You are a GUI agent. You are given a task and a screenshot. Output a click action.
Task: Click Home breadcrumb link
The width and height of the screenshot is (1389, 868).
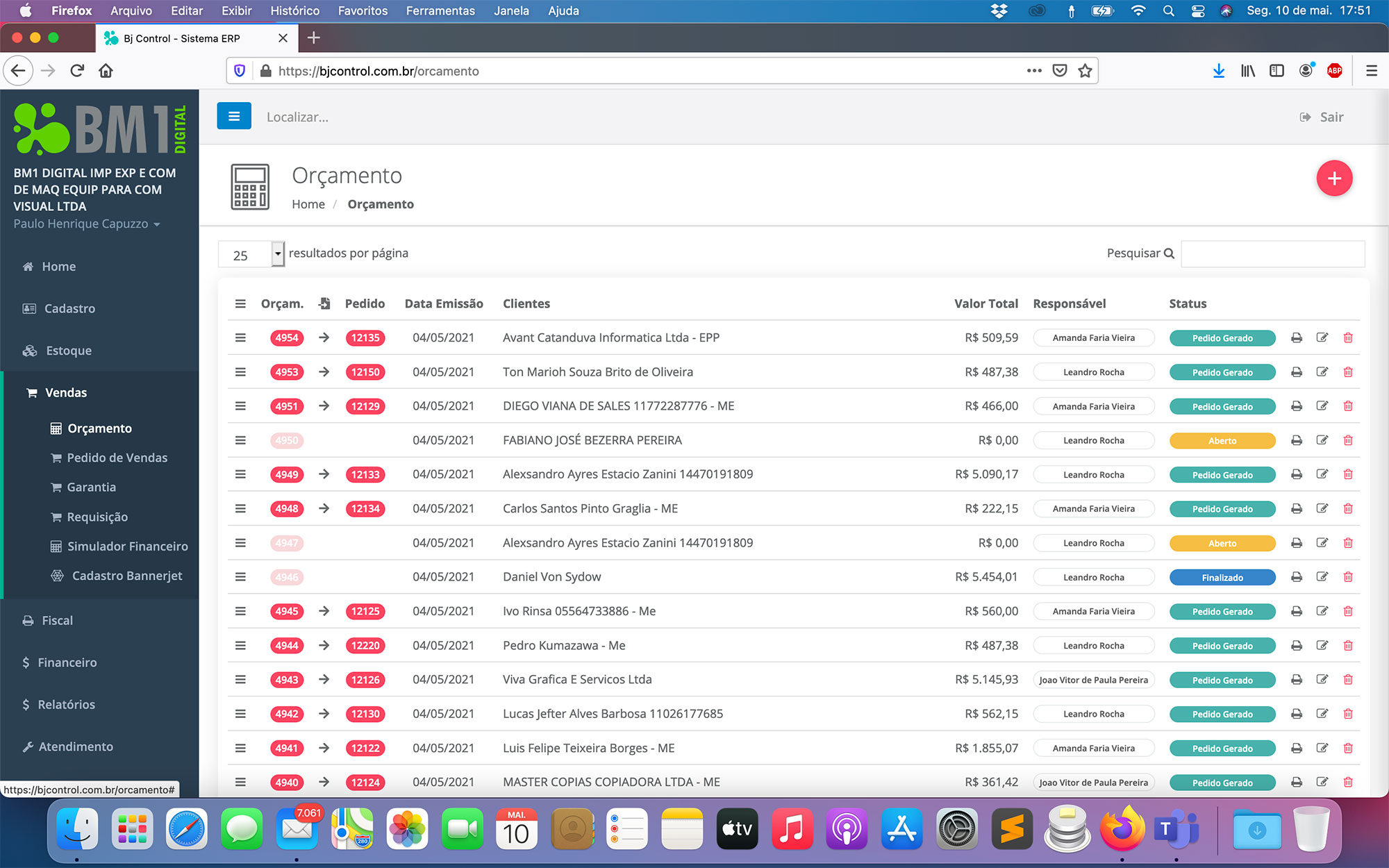tap(308, 204)
